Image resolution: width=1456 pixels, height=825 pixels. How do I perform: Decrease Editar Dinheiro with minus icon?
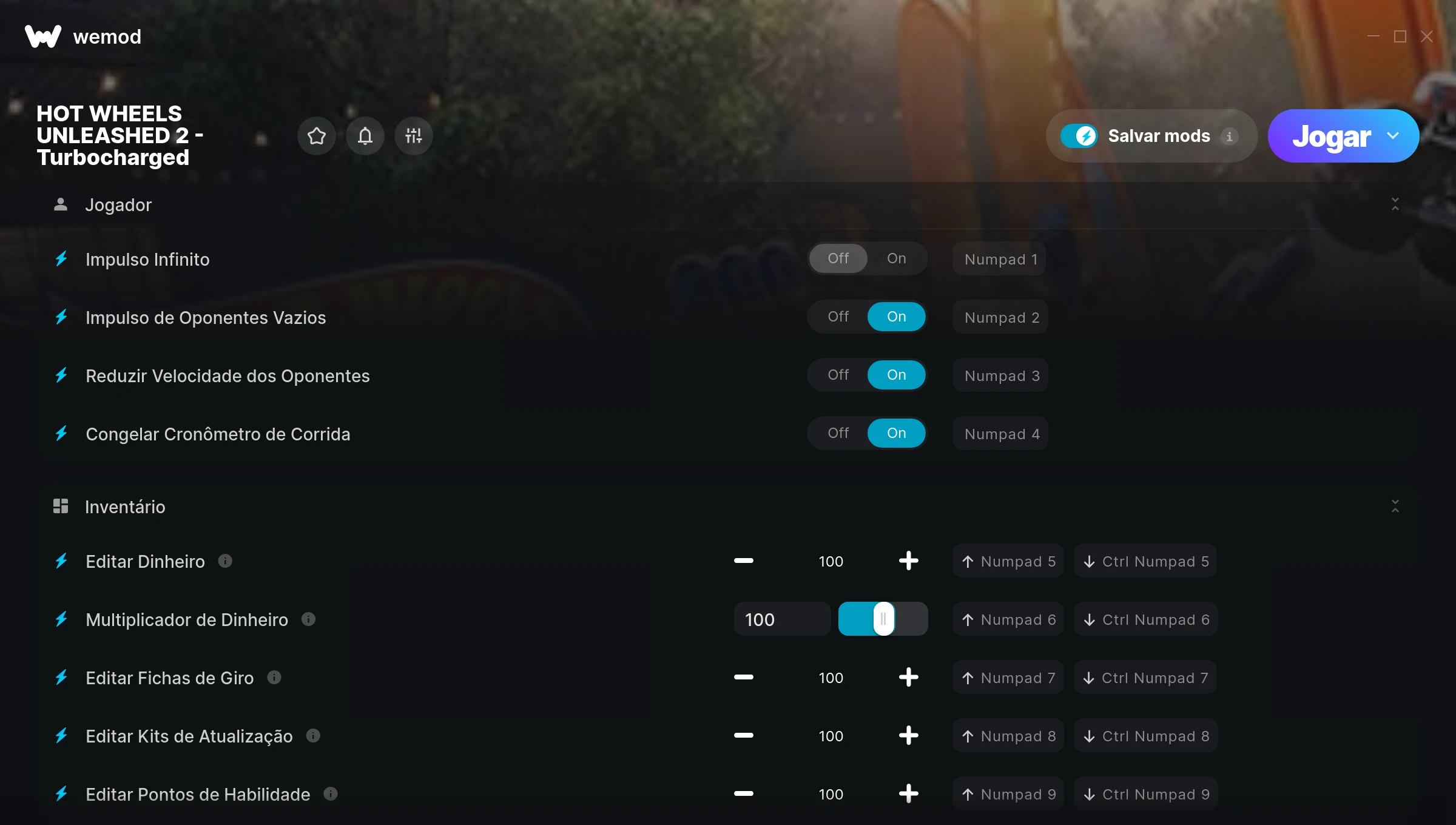click(744, 561)
